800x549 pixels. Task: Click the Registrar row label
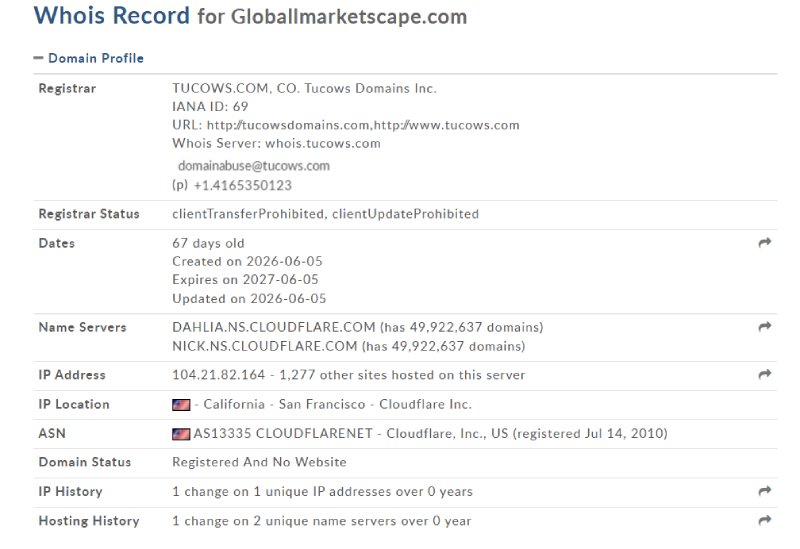67,89
